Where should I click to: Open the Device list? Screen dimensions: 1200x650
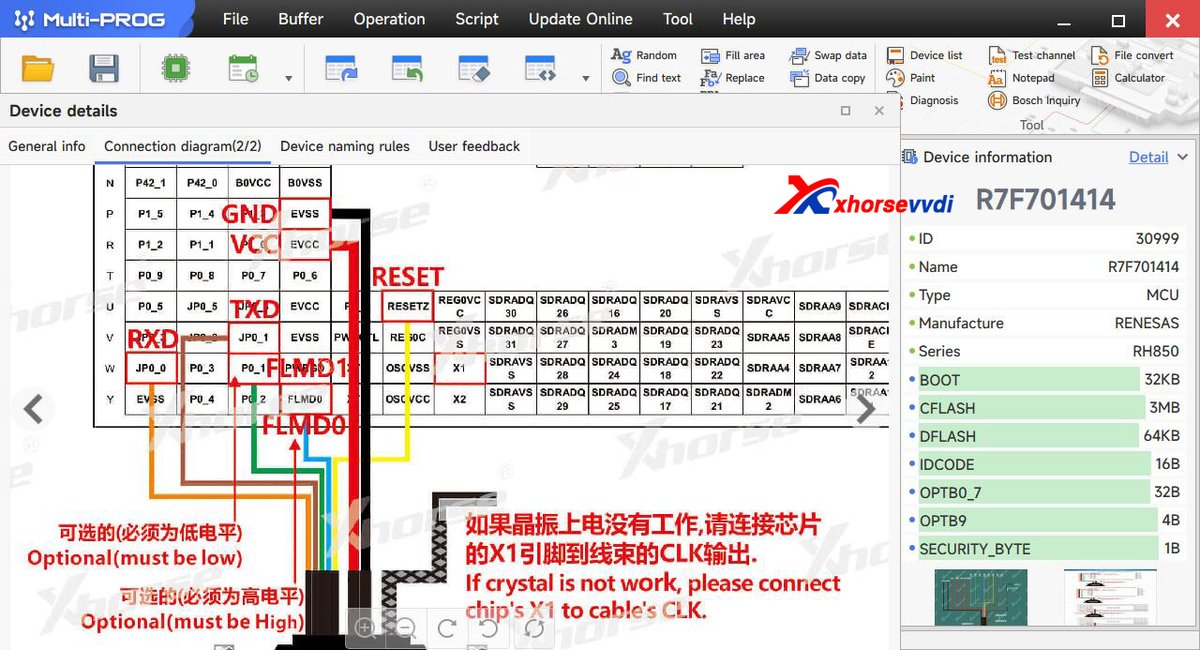tap(924, 56)
